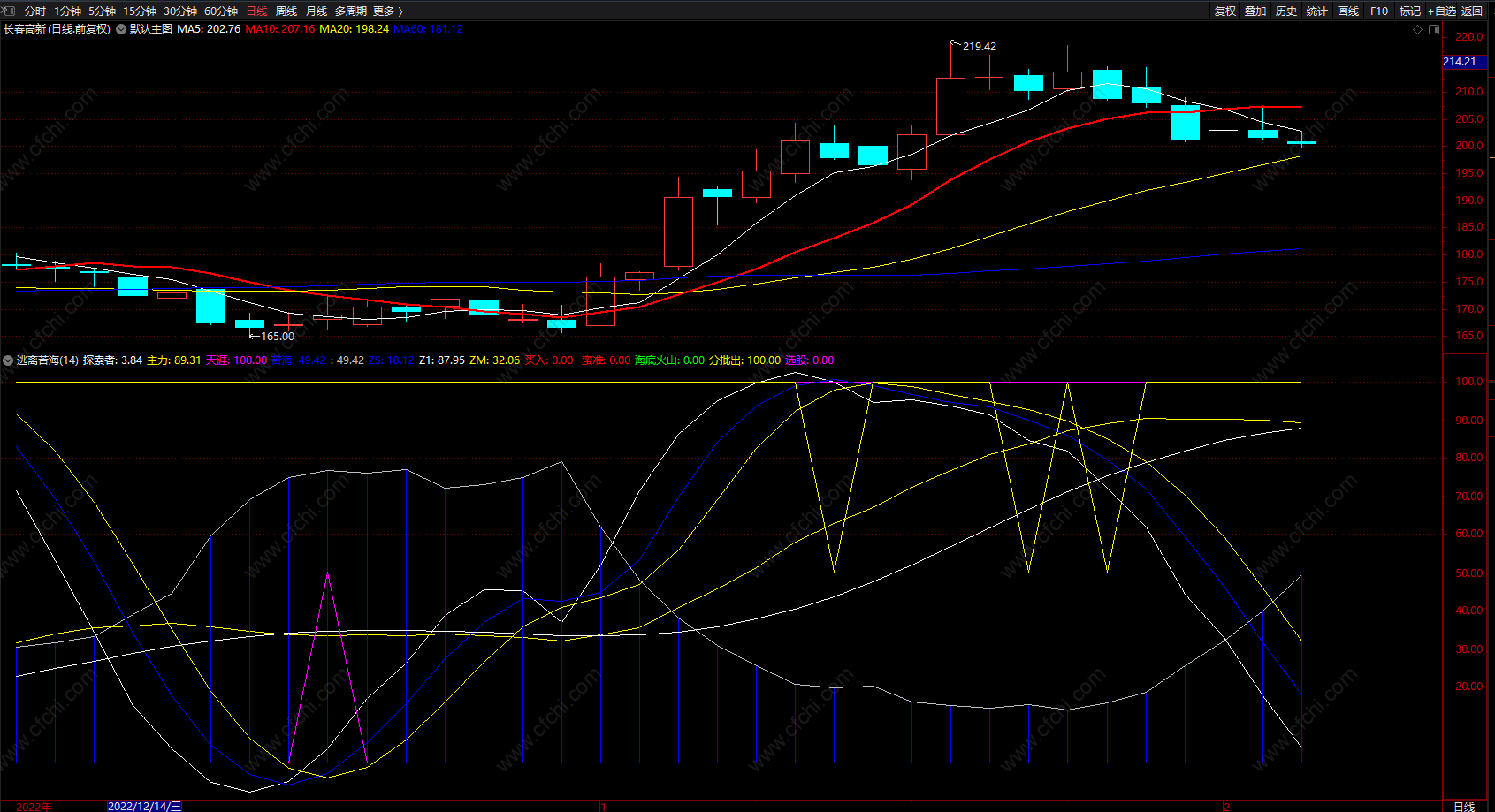Click the 统计 statistics button
The width and height of the screenshot is (1495, 812).
1317,11
